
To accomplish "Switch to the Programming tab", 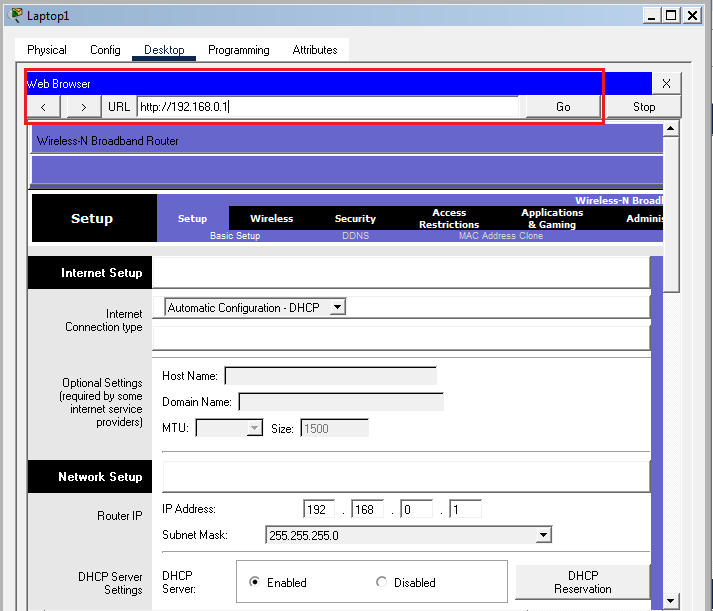I will [238, 50].
